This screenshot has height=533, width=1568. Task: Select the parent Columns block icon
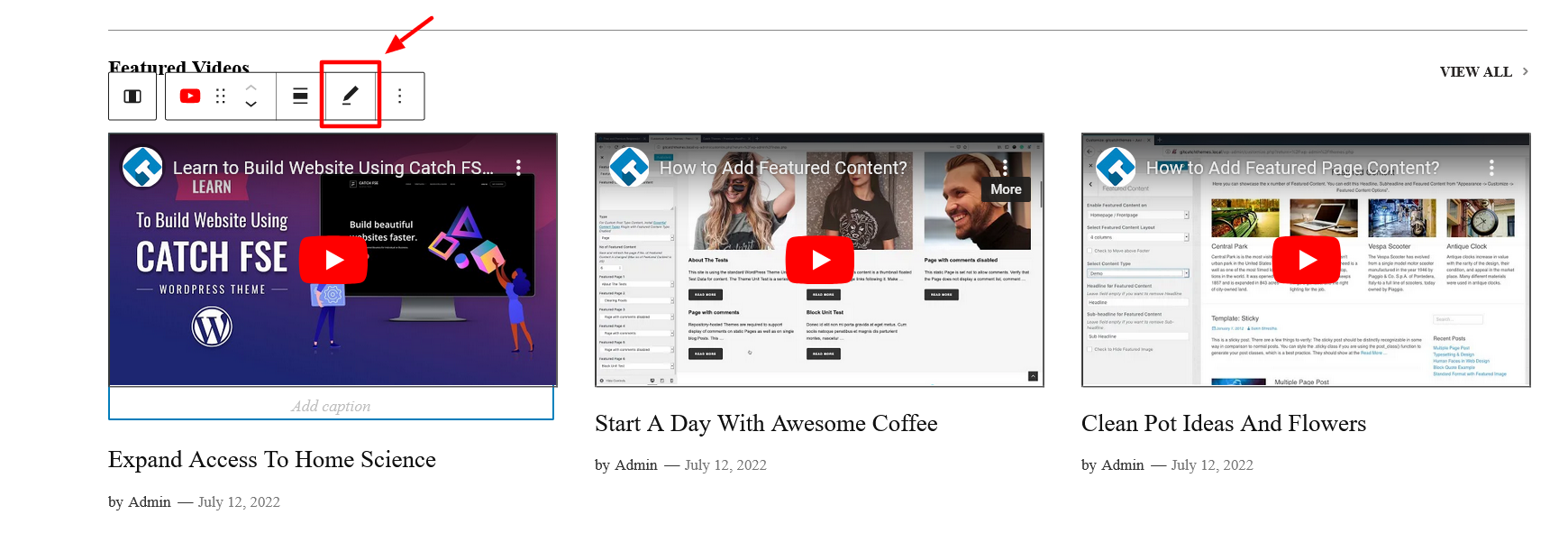[132, 96]
